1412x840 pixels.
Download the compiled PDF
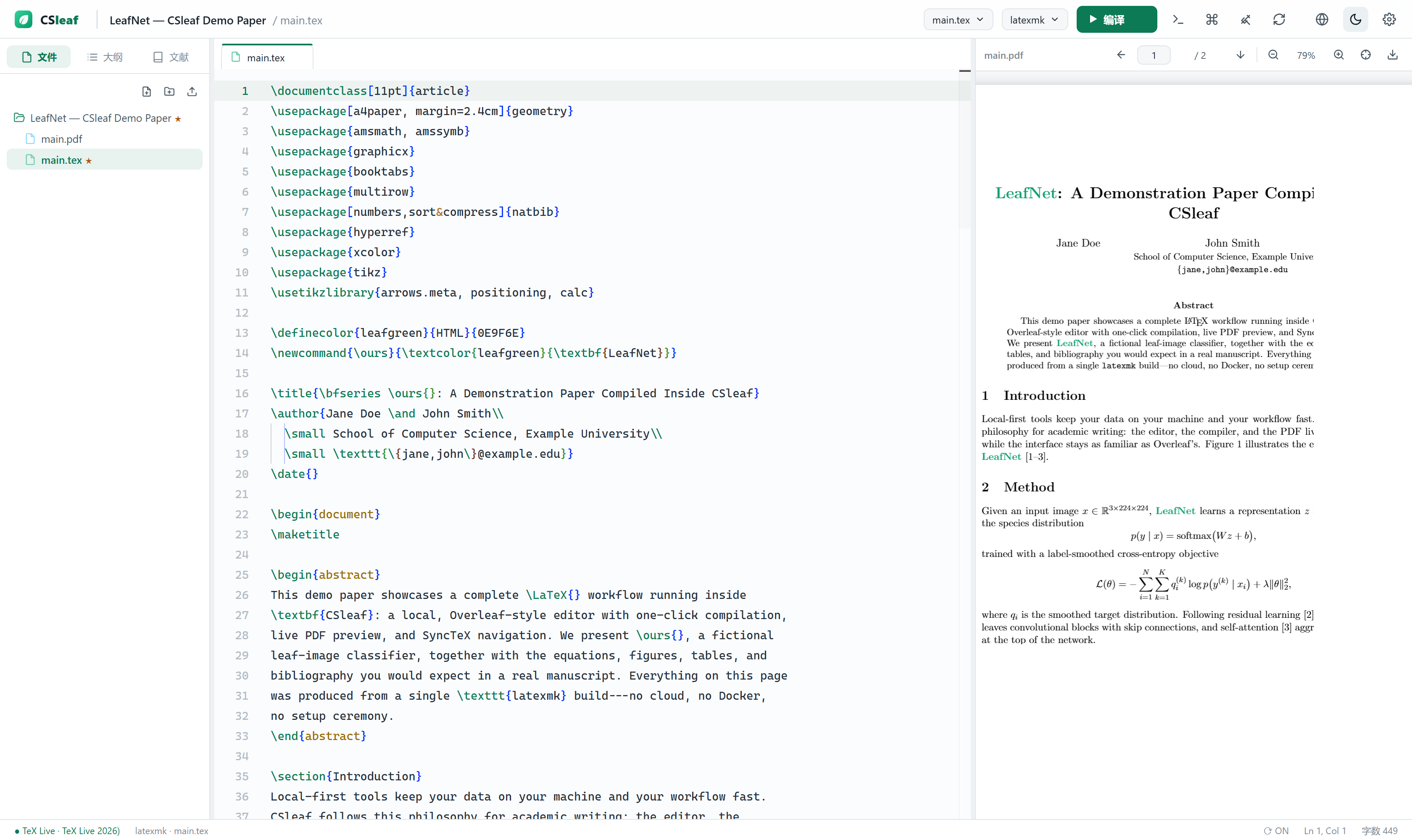click(x=1393, y=55)
